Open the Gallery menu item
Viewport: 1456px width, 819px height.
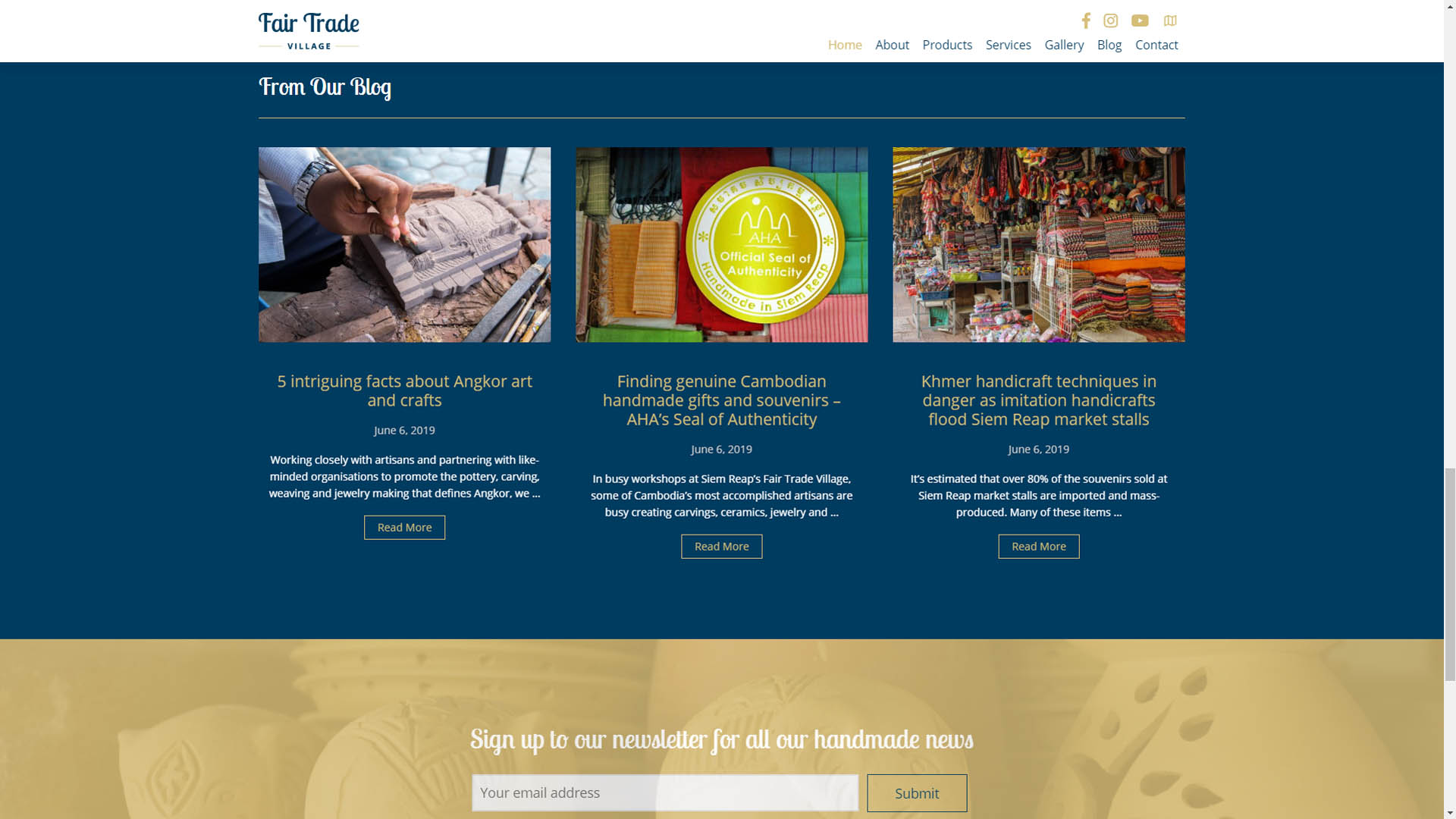pyautogui.click(x=1064, y=45)
